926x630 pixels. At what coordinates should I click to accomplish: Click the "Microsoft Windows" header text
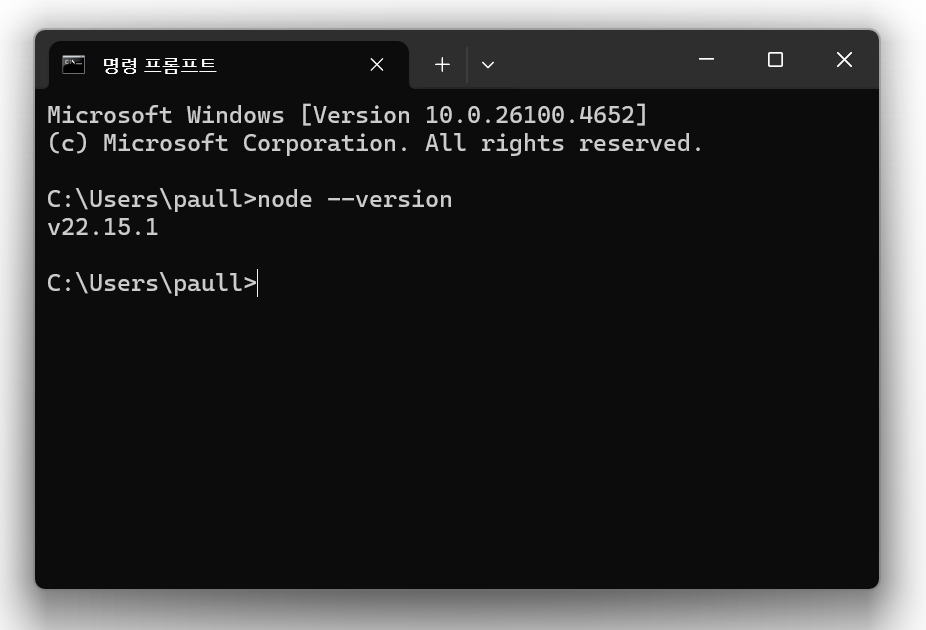165,116
